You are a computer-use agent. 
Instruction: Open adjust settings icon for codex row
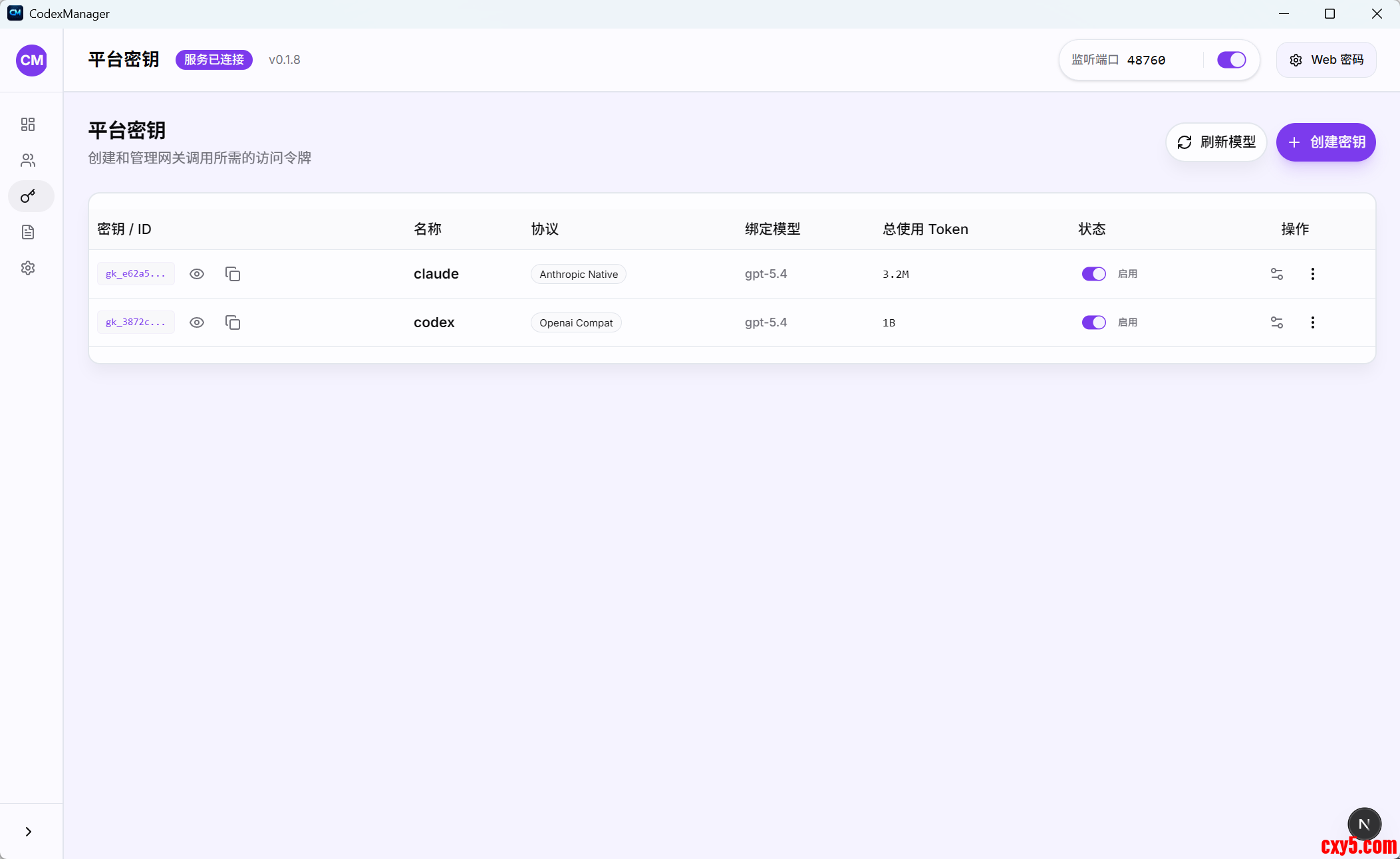click(1276, 322)
